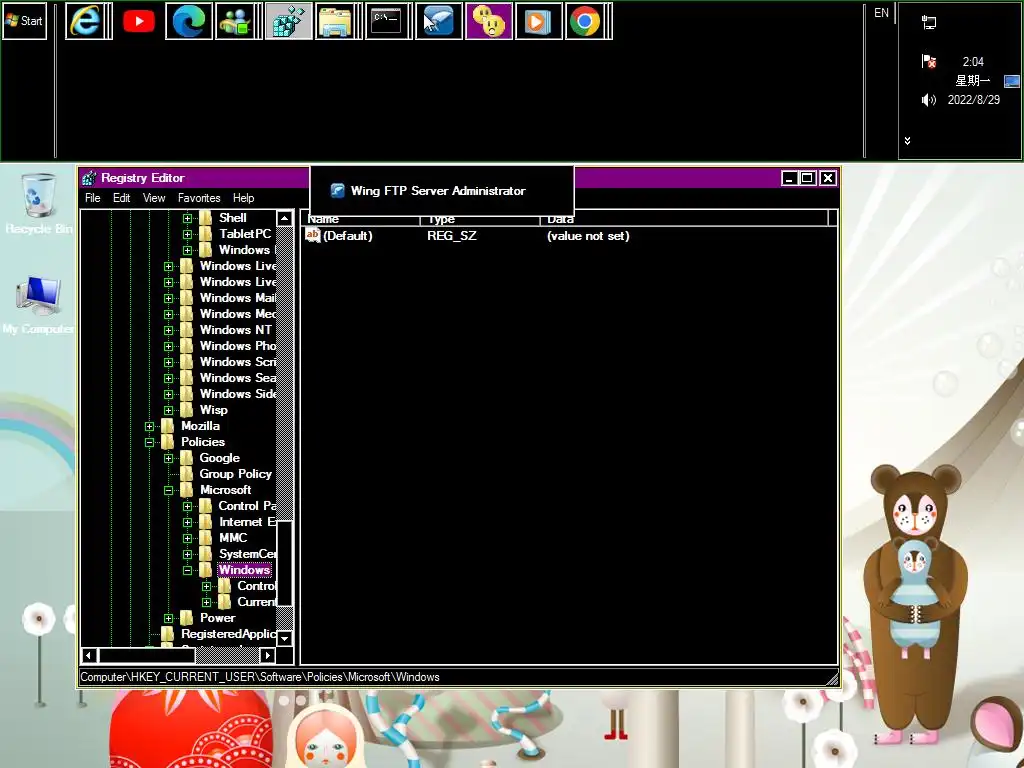Viewport: 1024px width, 768px height.
Task: Click the Registry Editor title bar icon
Action: click(89, 178)
